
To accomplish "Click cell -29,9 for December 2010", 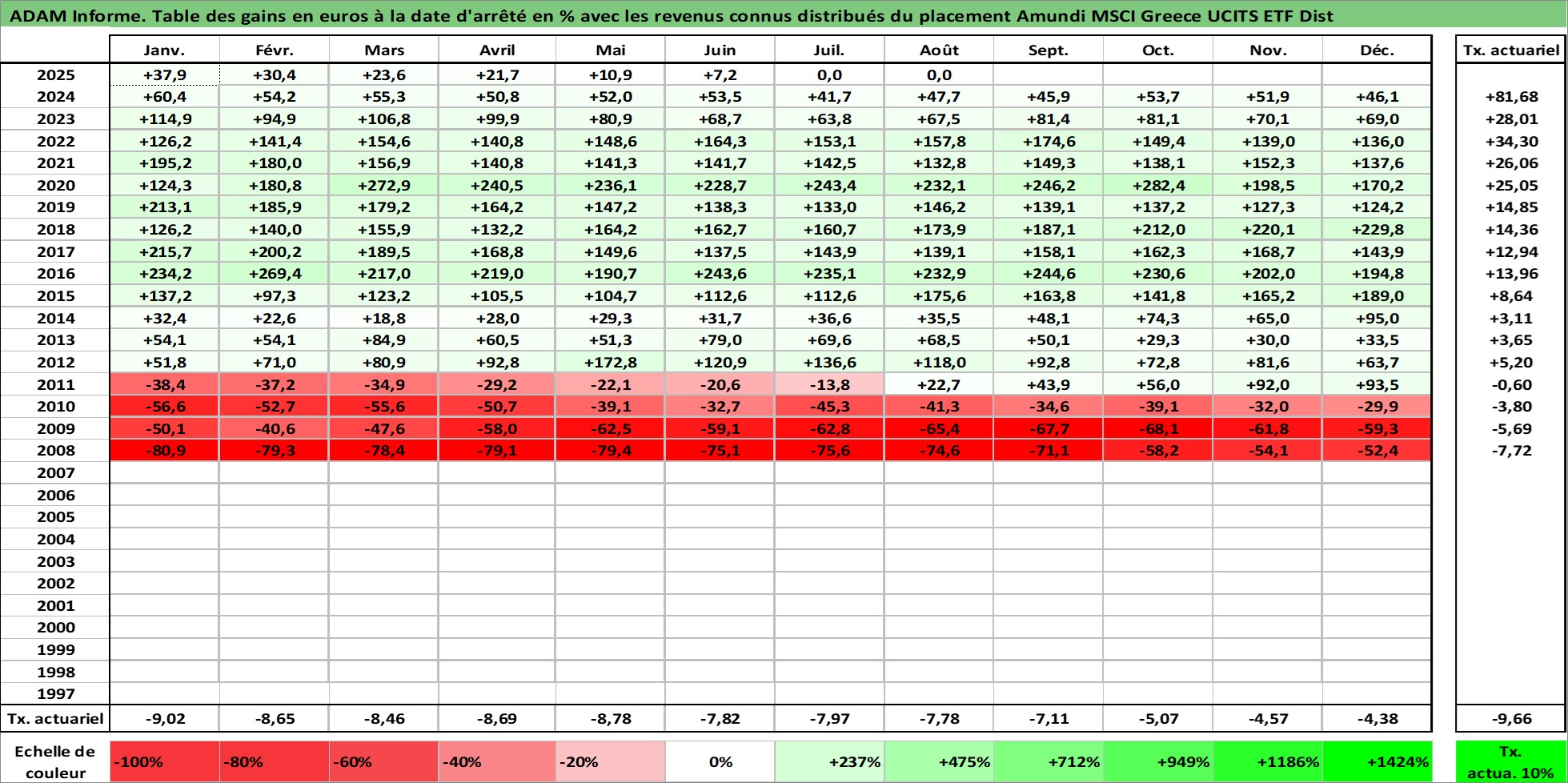I will click(1377, 406).
